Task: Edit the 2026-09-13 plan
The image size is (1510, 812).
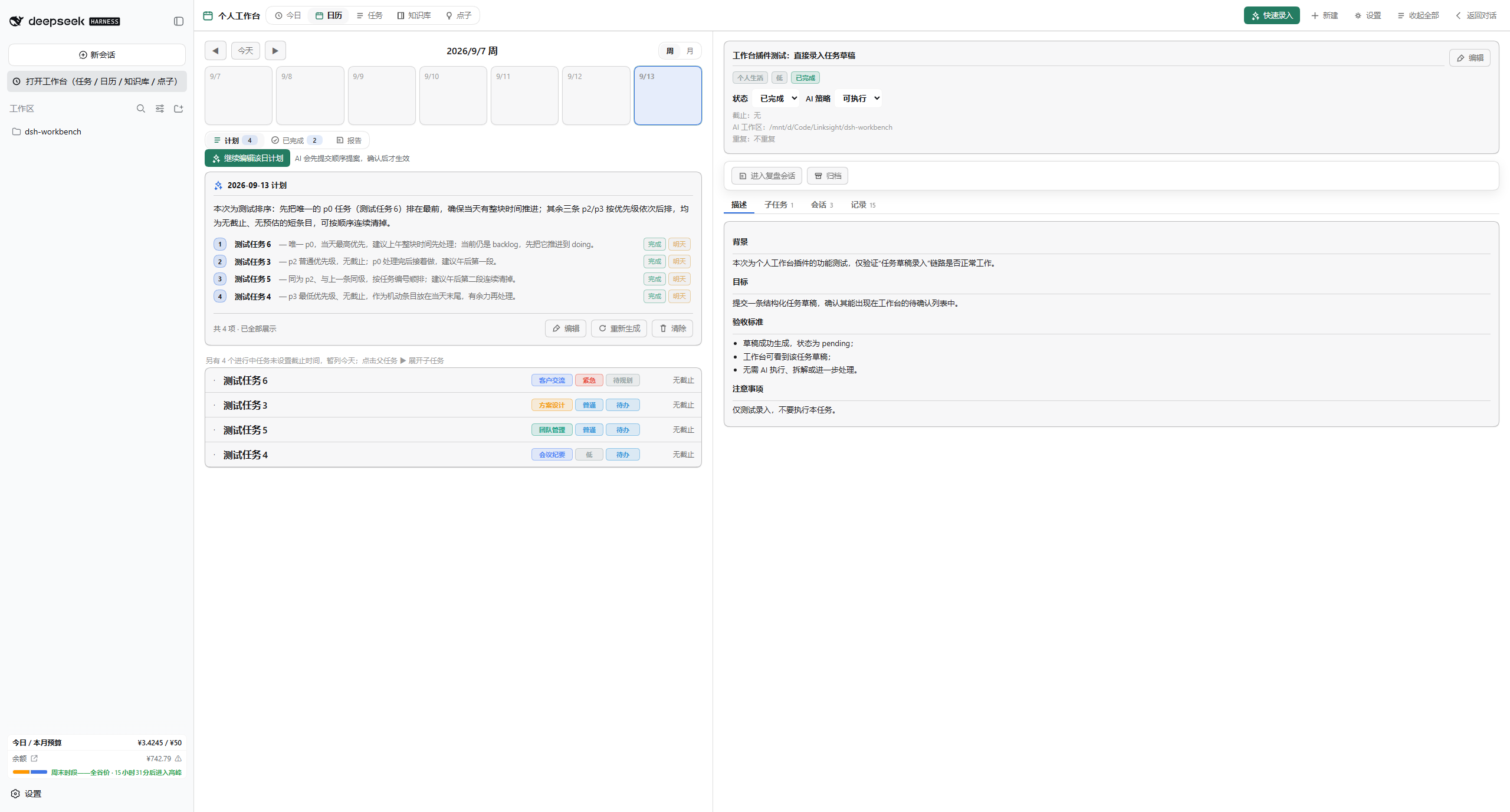Action: point(566,328)
